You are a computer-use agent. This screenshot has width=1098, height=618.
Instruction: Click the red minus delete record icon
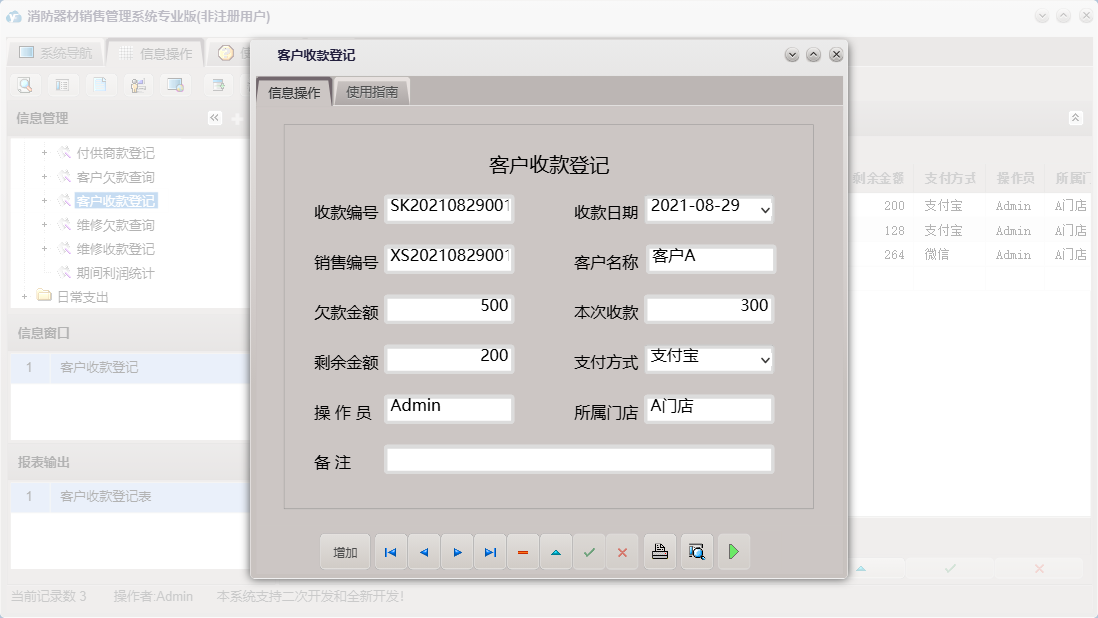click(523, 551)
